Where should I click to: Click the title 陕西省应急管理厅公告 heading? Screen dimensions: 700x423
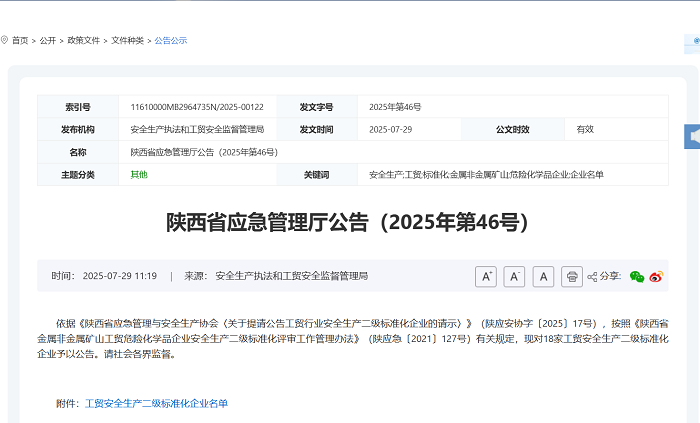tap(347, 222)
